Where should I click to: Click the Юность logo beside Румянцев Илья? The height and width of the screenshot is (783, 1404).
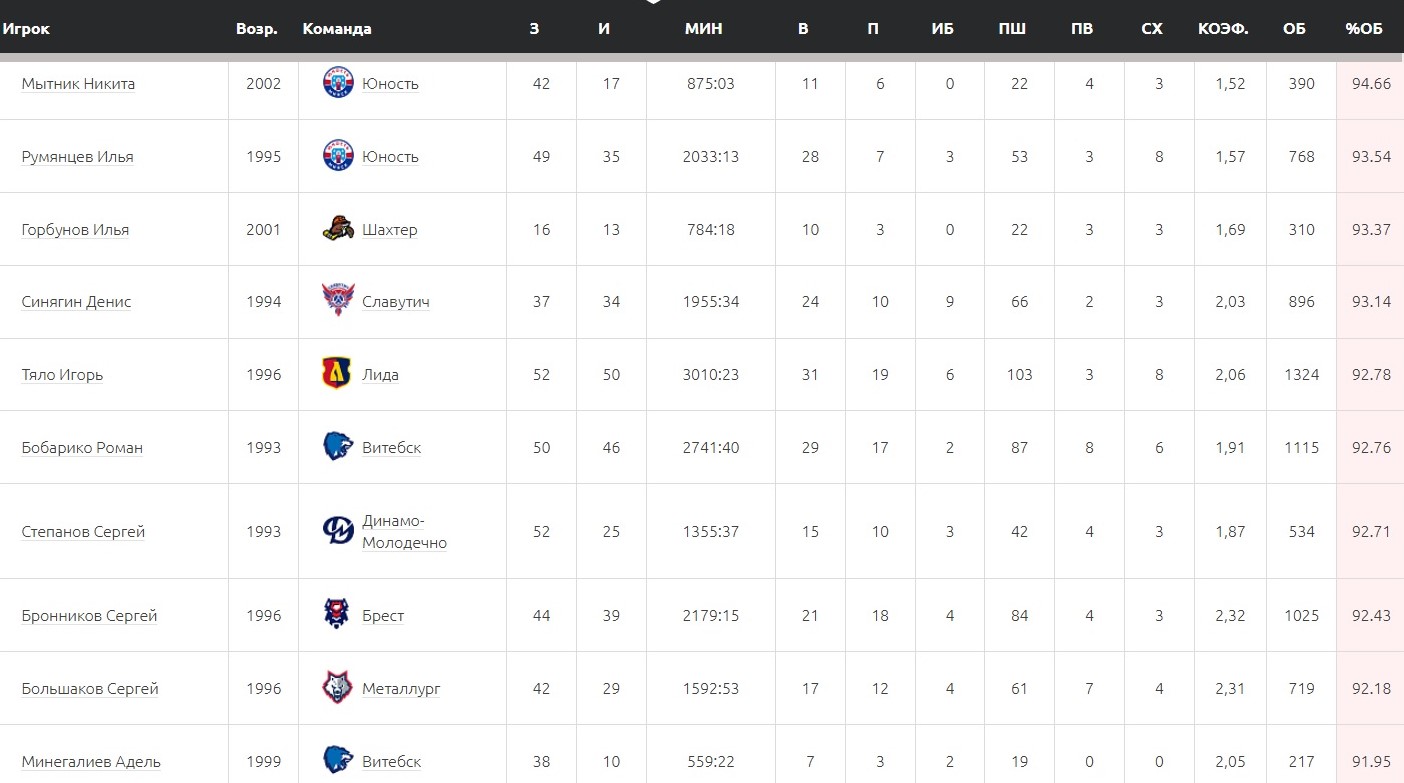tap(338, 156)
